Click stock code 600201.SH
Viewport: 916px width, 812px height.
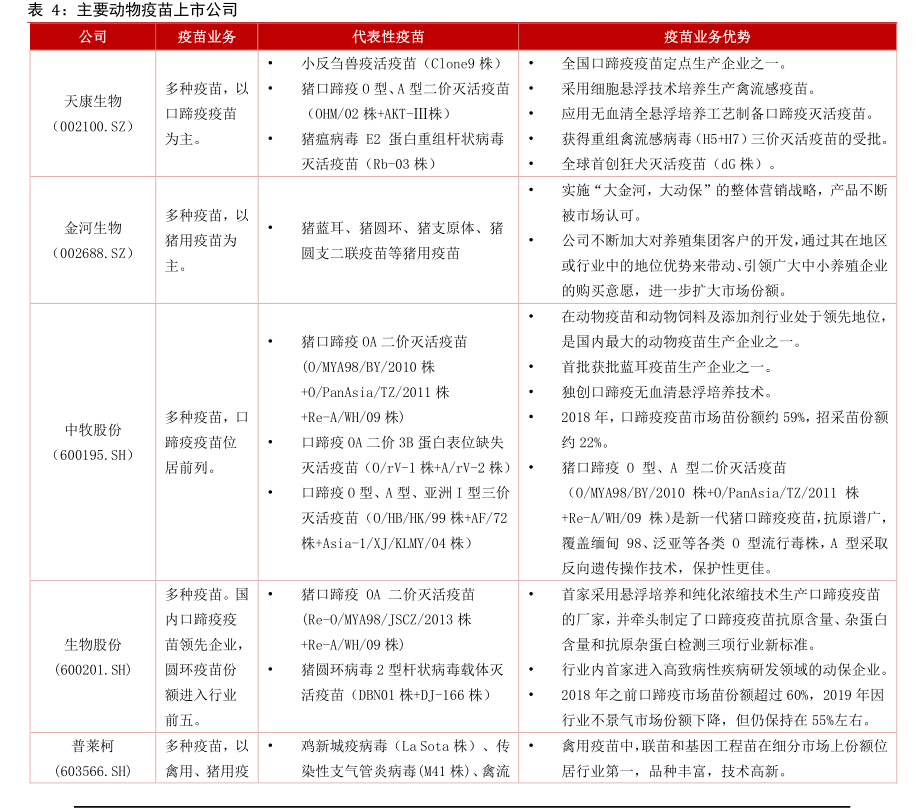point(92,669)
